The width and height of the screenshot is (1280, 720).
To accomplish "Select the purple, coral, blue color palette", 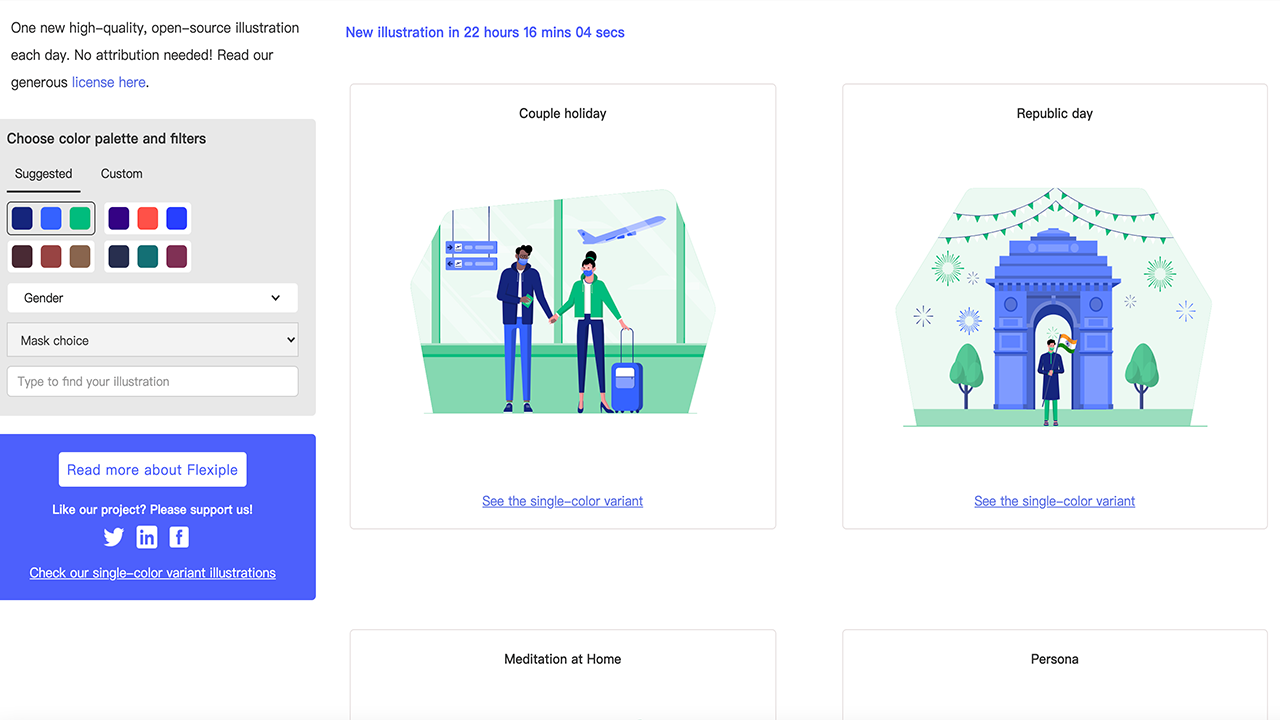I will [148, 218].
